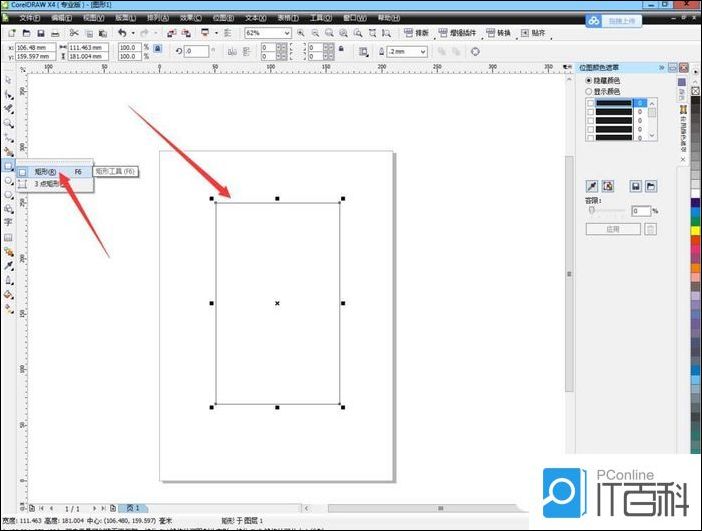
Task: Click the 增强插件 toolbar button
Action: (x=457, y=33)
